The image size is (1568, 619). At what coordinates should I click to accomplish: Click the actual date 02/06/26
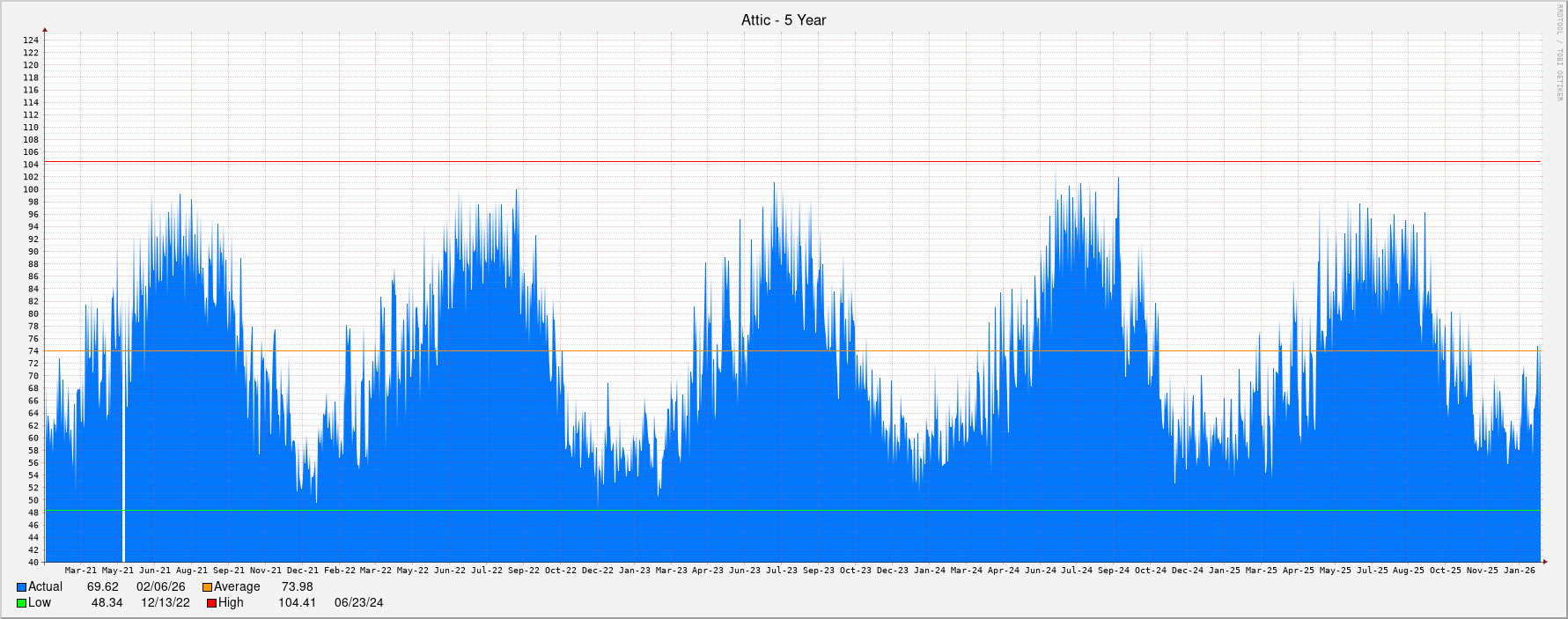[x=160, y=587]
